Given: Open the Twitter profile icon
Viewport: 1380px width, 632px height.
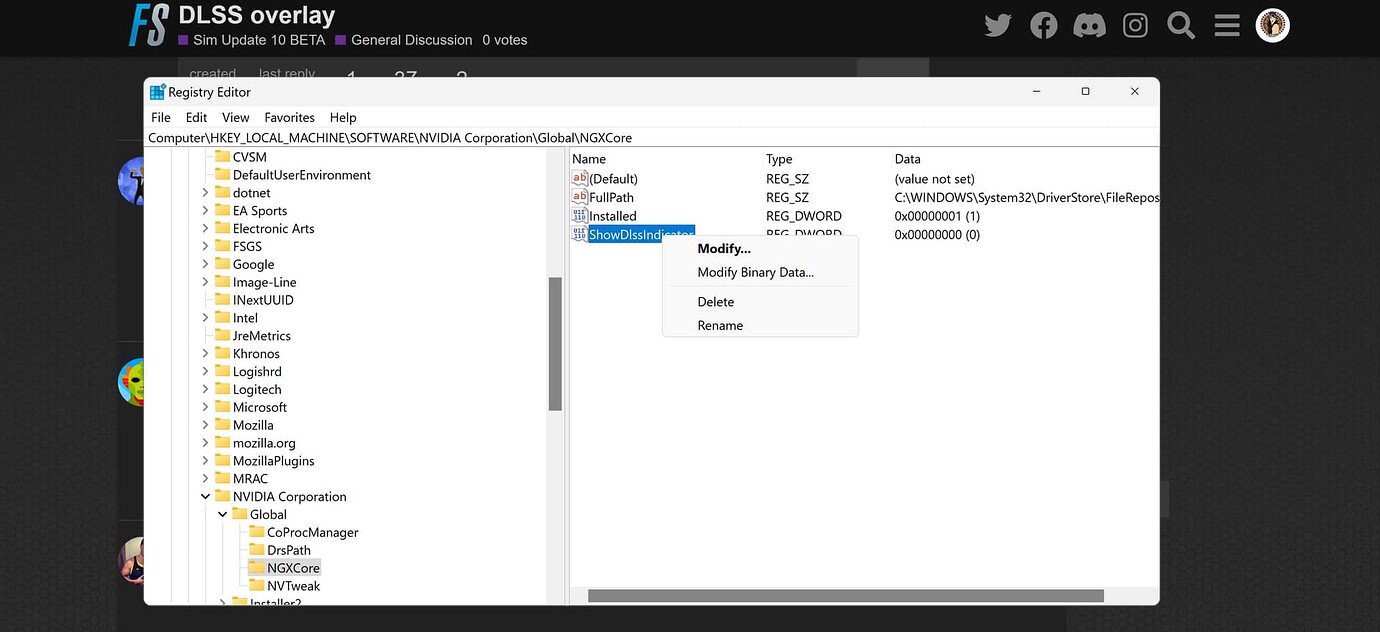Looking at the screenshot, I should (997, 25).
